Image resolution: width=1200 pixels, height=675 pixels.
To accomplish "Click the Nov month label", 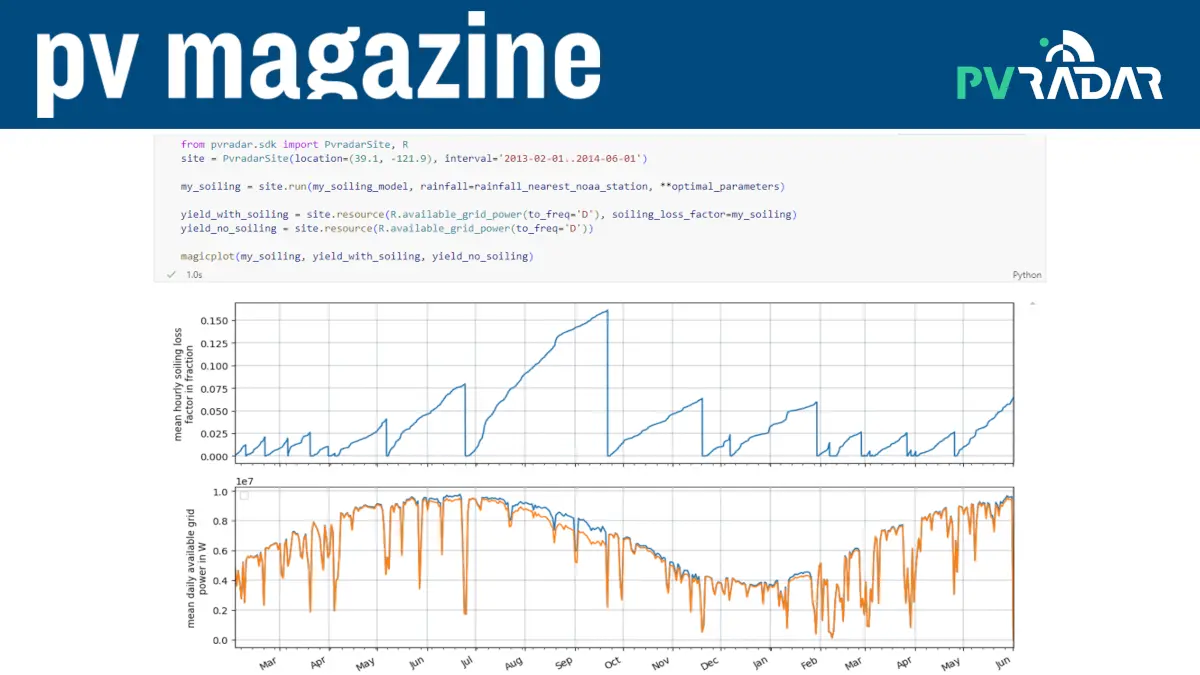I will (661, 662).
